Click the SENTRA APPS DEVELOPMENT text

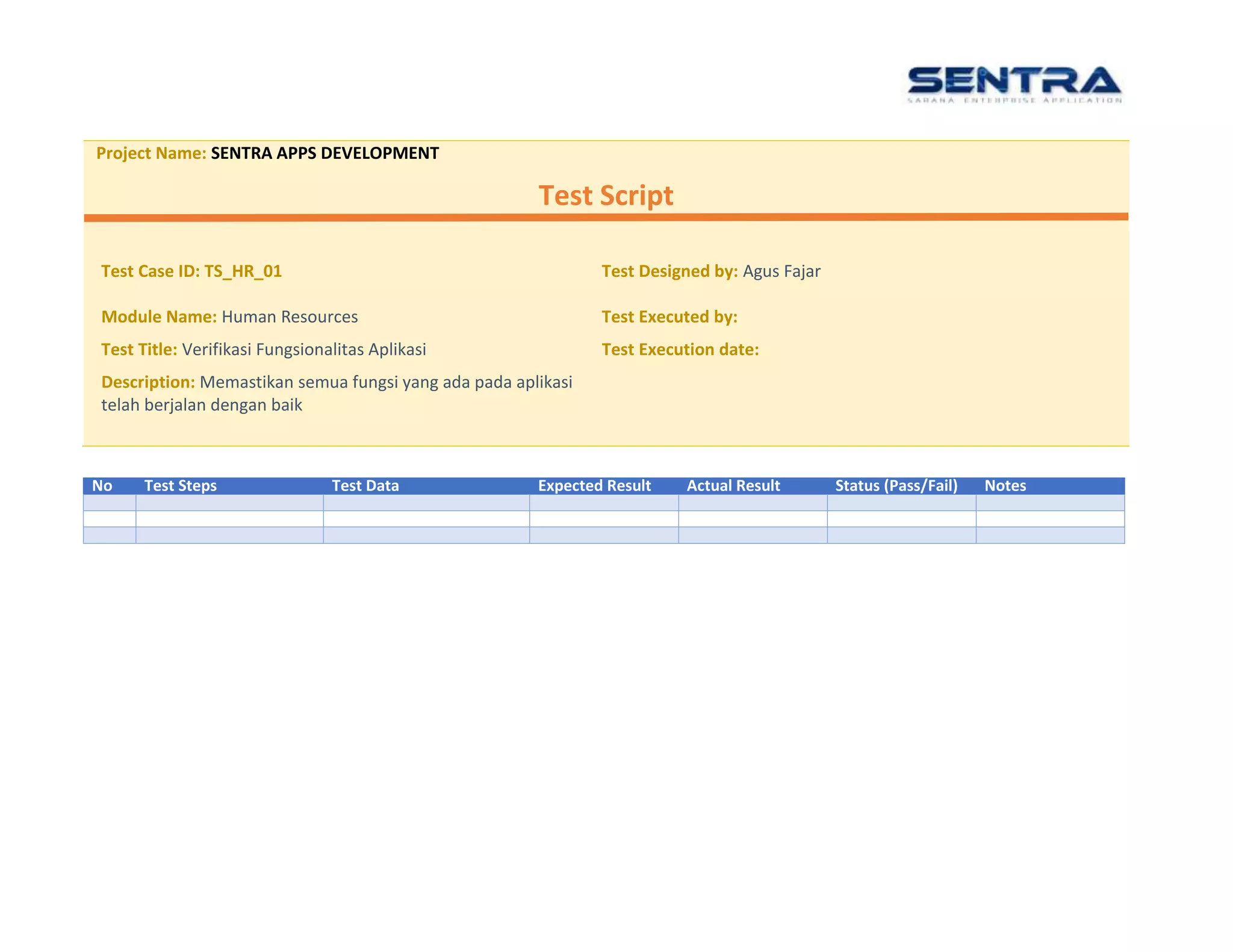(325, 153)
